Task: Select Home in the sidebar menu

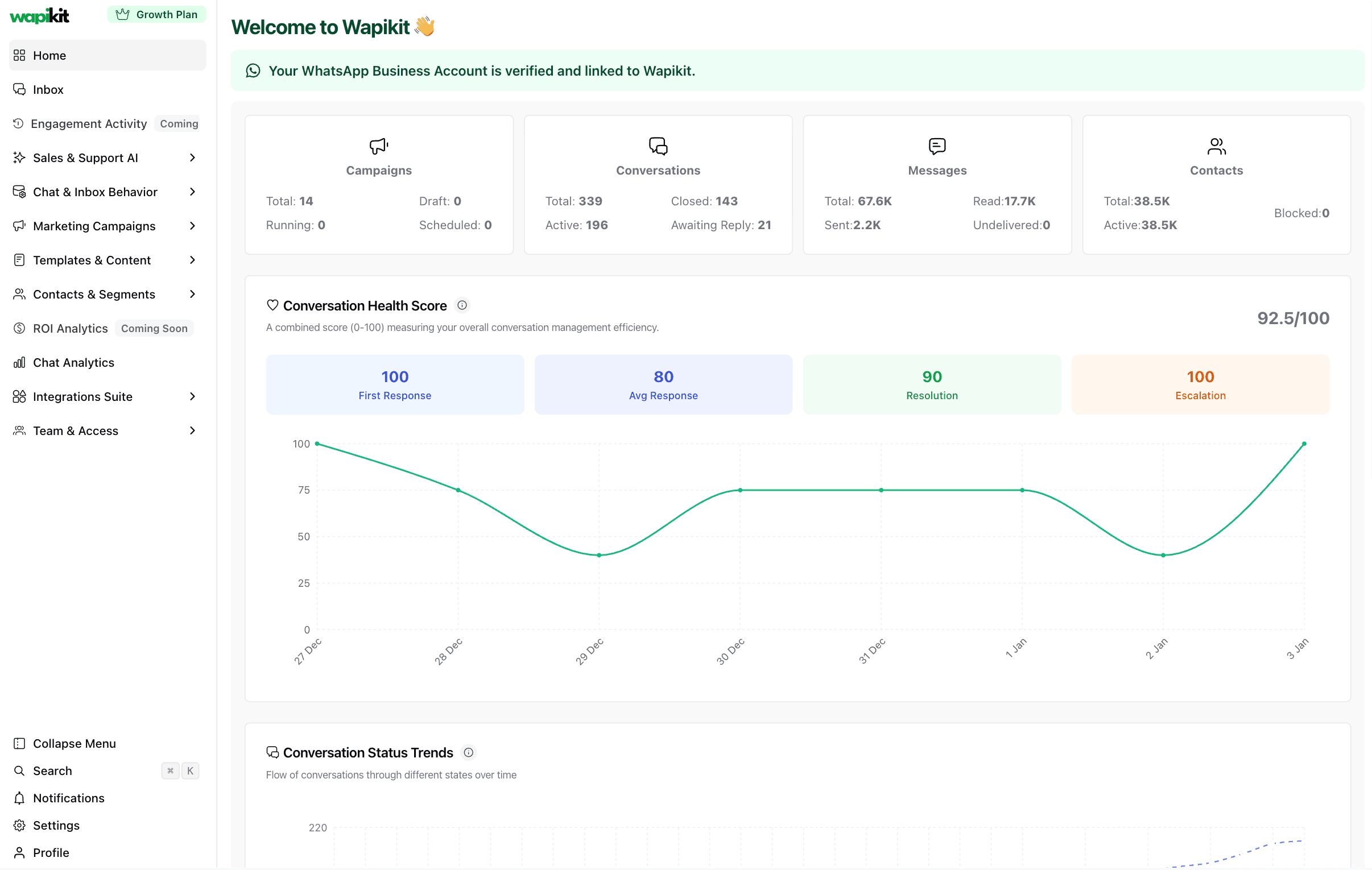Action: tap(50, 55)
